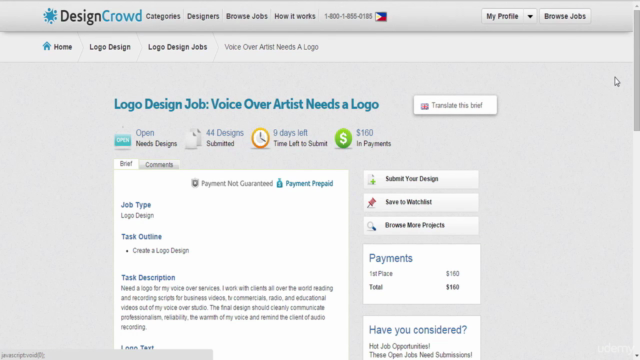Image resolution: width=640 pixels, height=360 pixels.
Task: Expand the My Profile dropdown arrow
Action: pyautogui.click(x=530, y=16)
